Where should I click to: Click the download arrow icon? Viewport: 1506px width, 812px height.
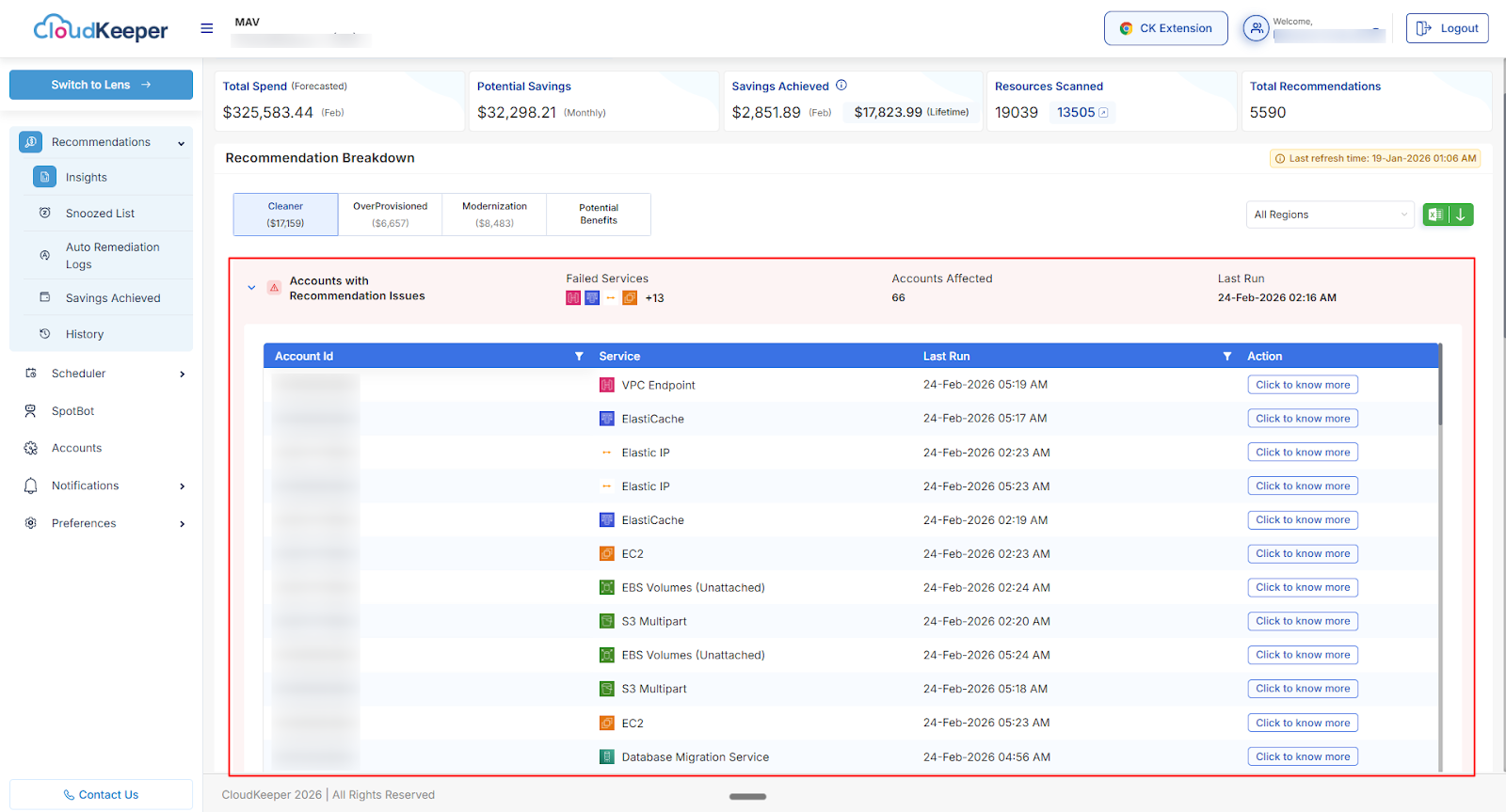1461,215
